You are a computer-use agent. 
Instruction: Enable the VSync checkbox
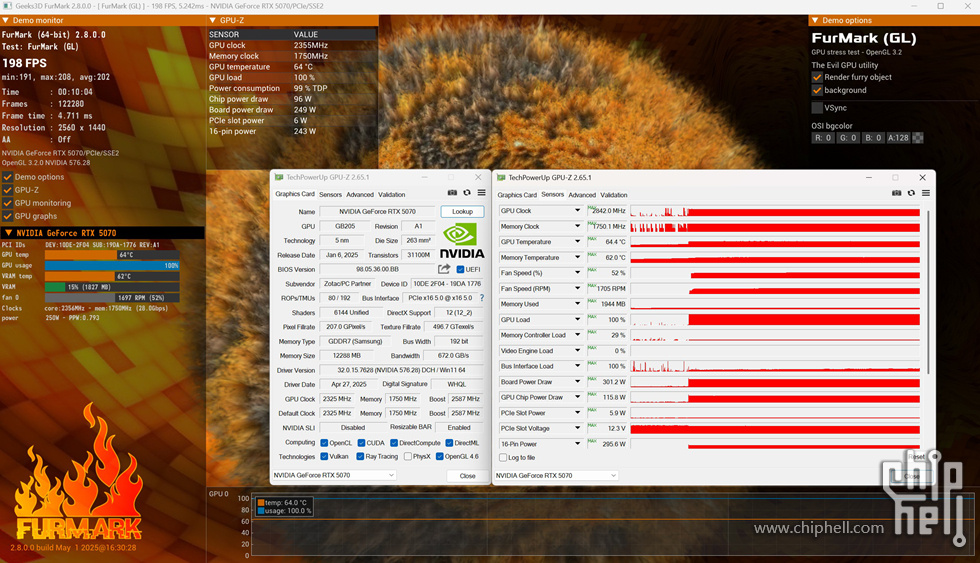pos(817,107)
